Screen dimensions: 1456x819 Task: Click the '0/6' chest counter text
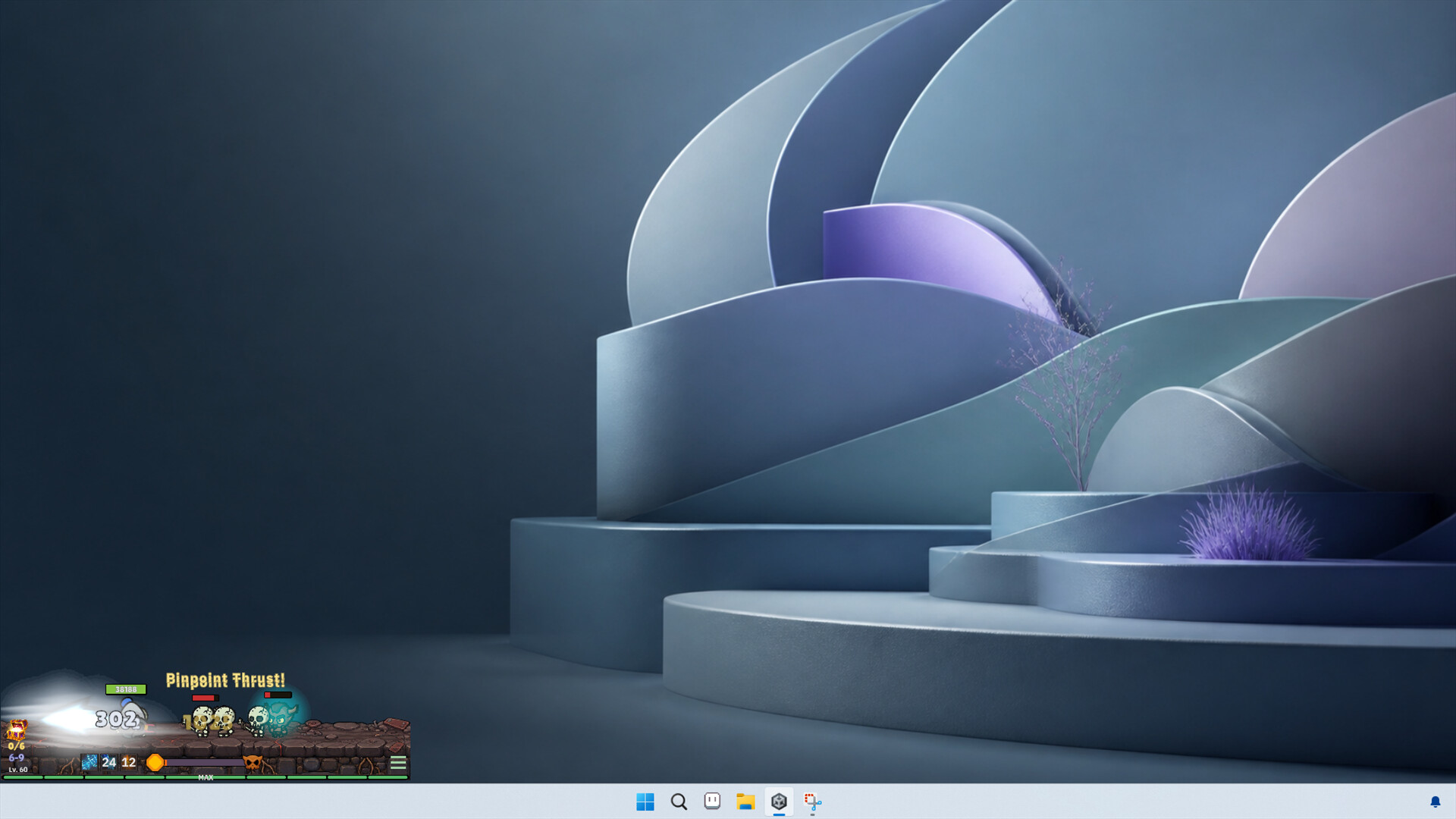point(16,746)
